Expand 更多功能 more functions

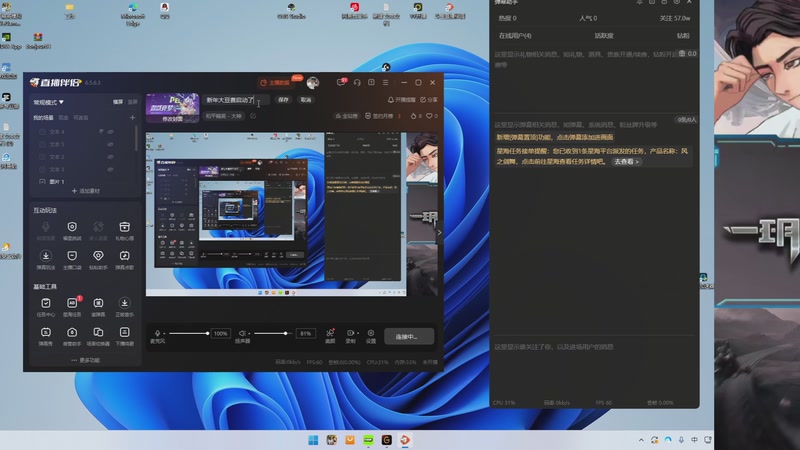click(x=86, y=360)
